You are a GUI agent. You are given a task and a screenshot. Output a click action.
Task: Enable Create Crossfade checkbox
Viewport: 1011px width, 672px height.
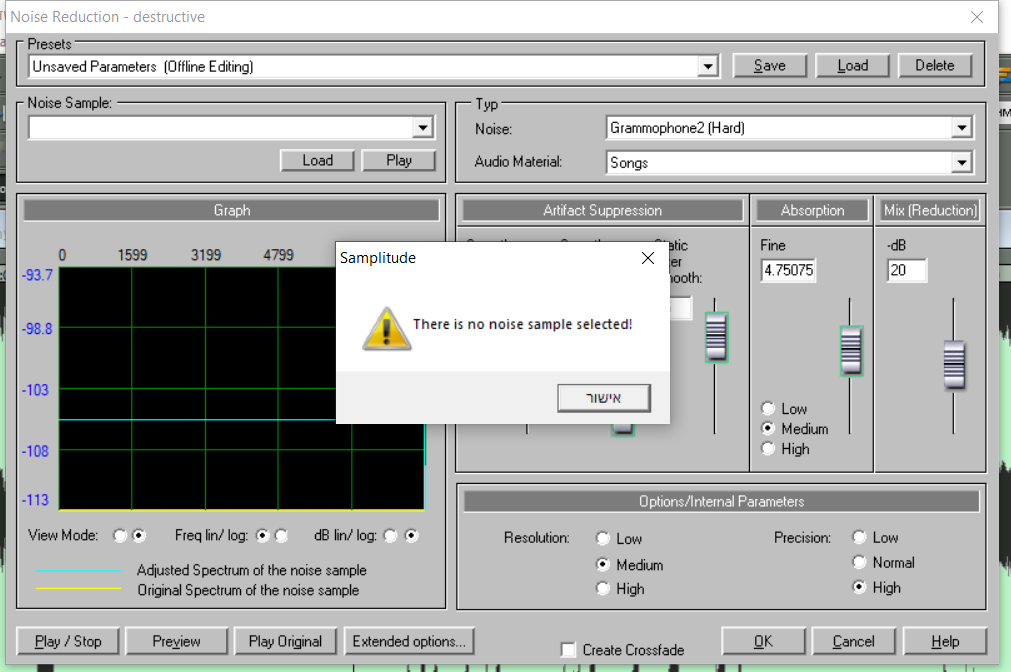(568, 650)
